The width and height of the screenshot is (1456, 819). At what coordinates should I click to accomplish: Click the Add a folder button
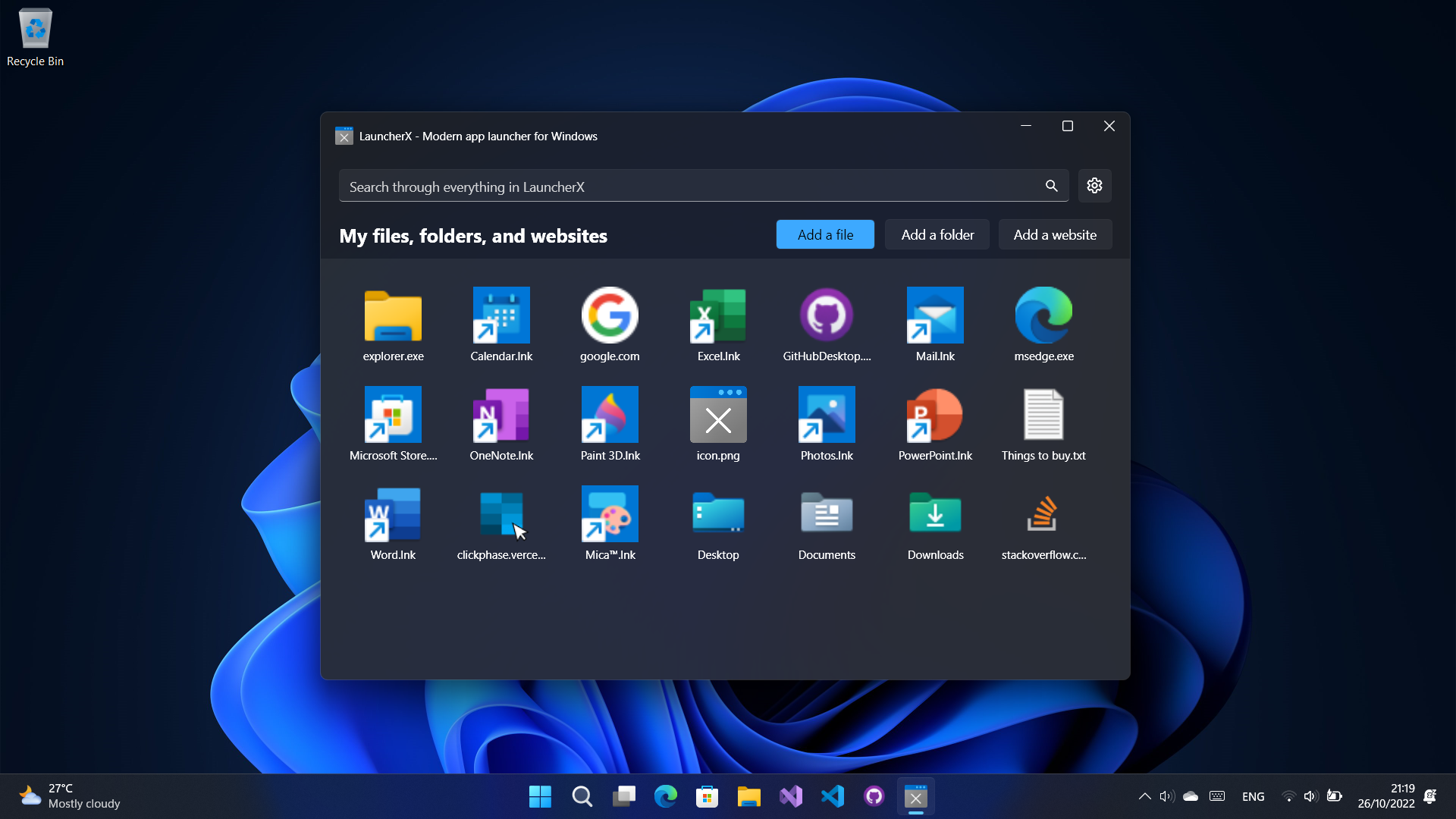pos(937,234)
